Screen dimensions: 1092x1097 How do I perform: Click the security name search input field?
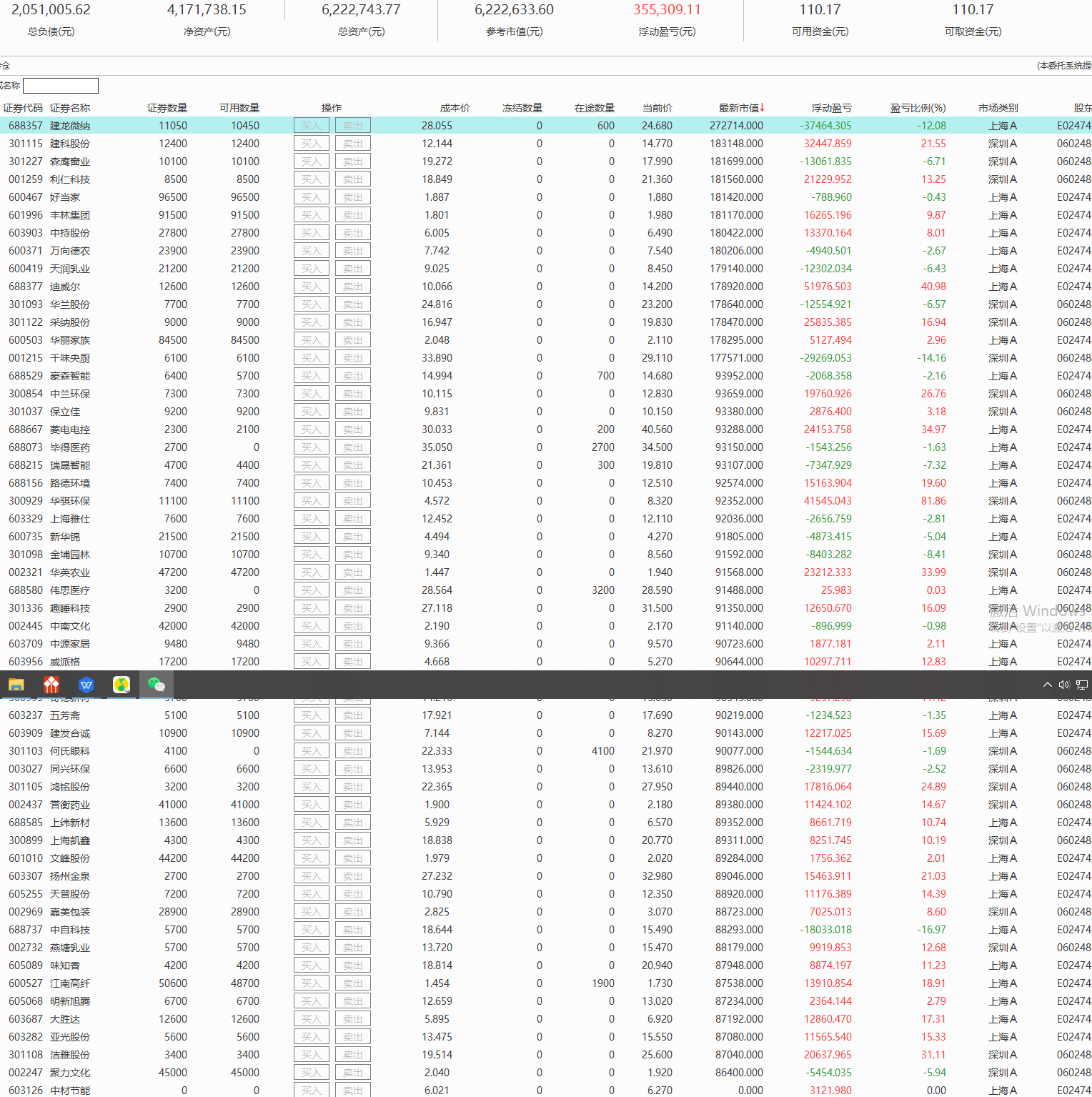tap(61, 86)
